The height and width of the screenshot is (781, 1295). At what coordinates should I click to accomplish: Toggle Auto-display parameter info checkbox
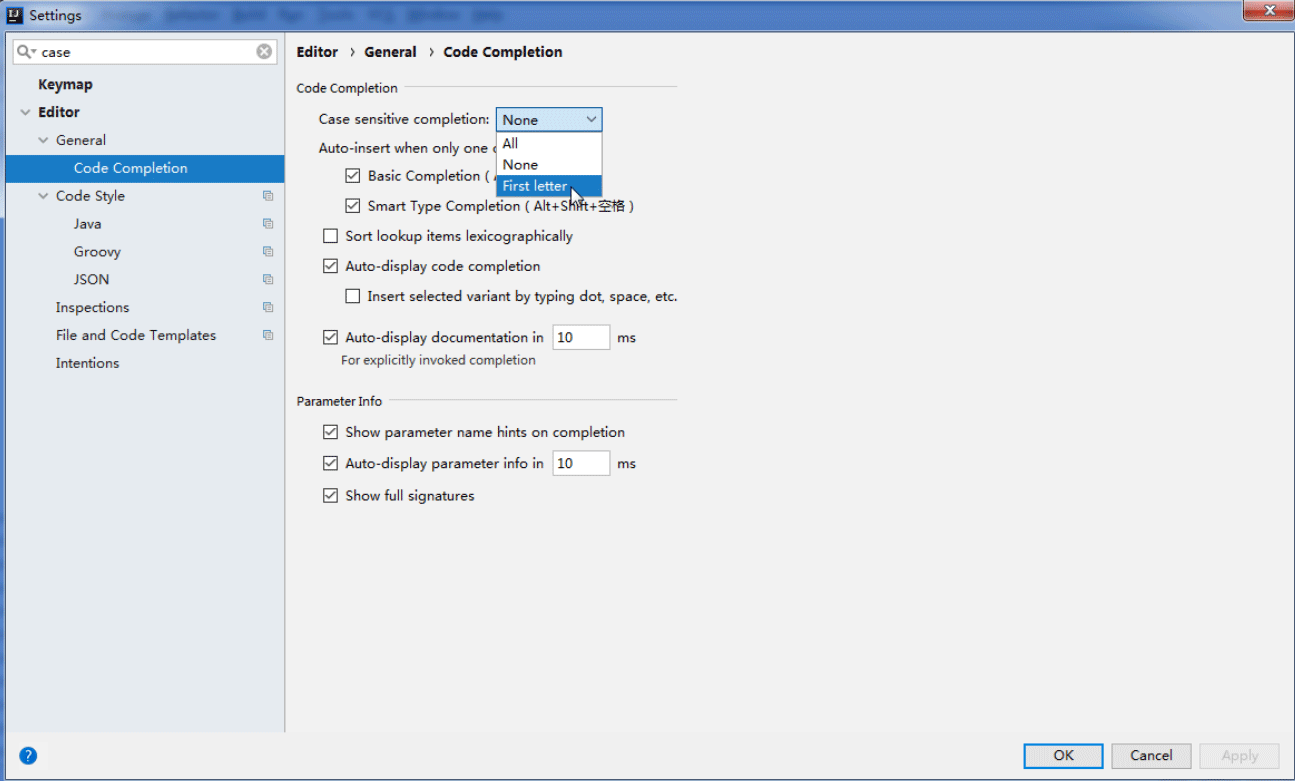[x=330, y=464]
